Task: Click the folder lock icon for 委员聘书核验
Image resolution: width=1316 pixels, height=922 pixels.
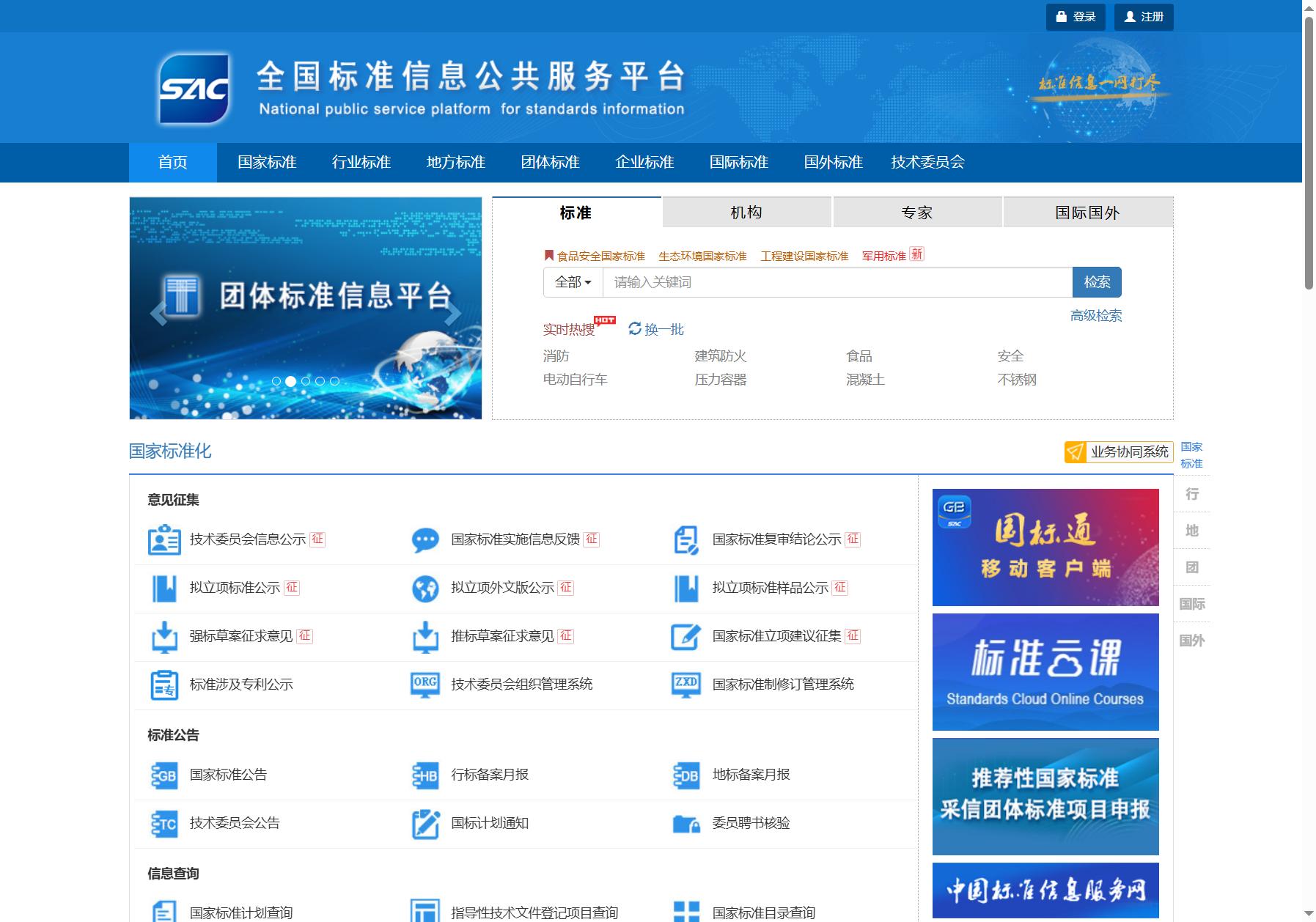Action: 686,825
